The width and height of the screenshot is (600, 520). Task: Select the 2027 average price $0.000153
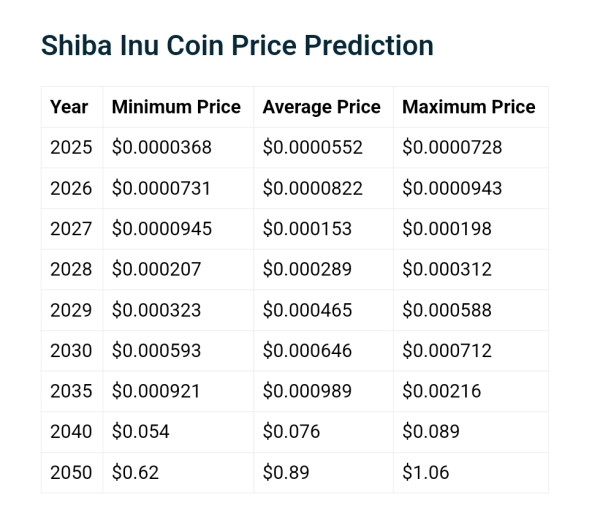(x=307, y=229)
